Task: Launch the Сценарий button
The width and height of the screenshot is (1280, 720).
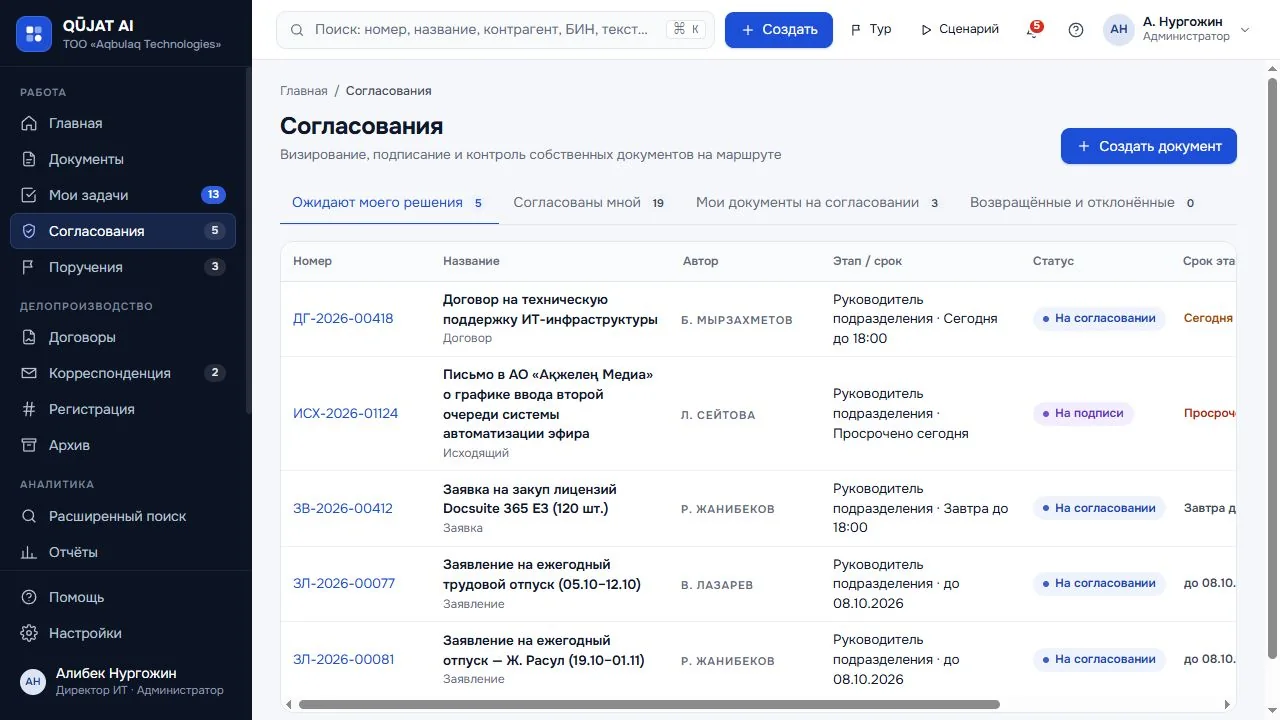Action: click(960, 30)
